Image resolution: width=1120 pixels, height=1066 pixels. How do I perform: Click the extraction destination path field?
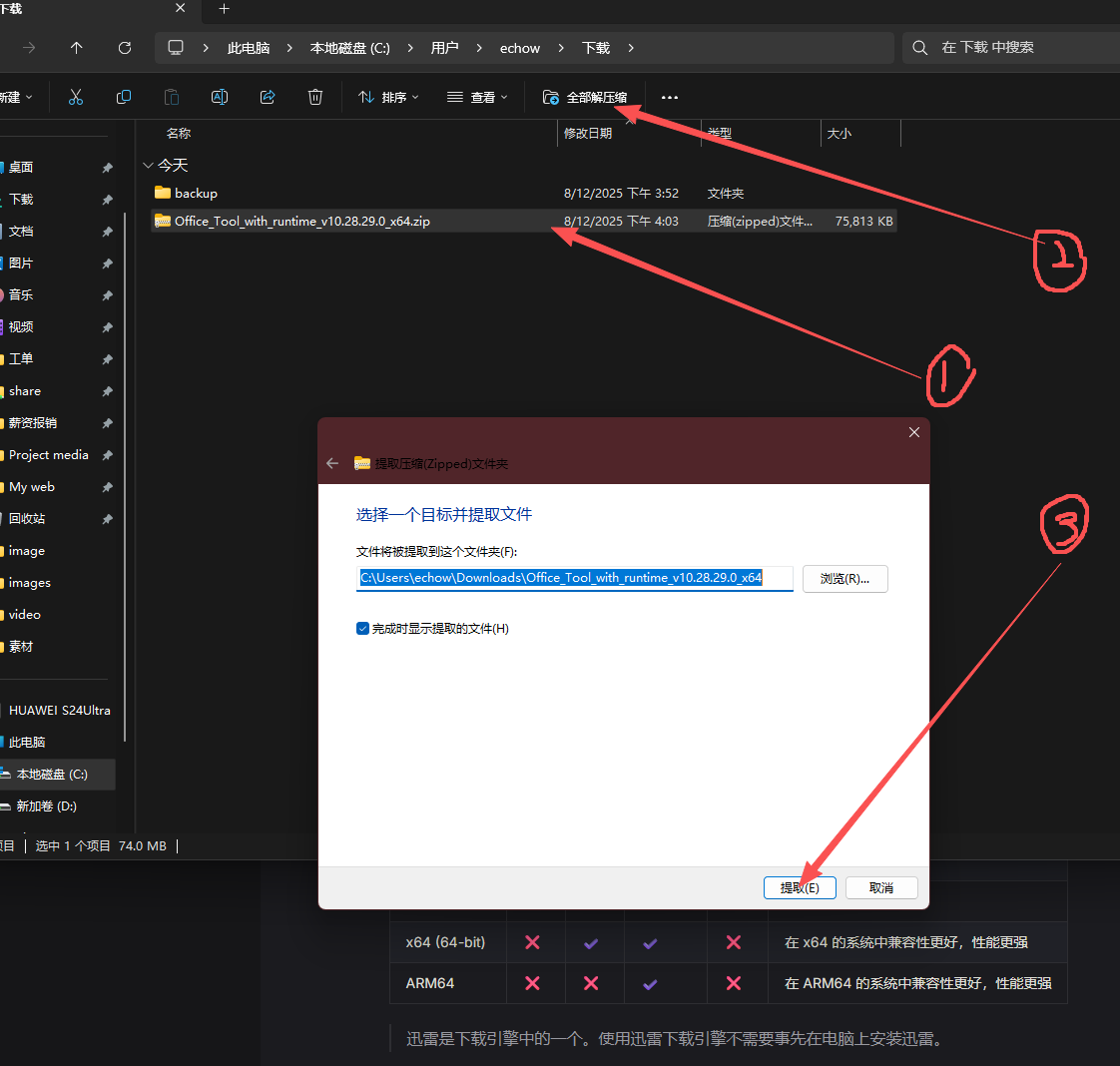point(574,578)
